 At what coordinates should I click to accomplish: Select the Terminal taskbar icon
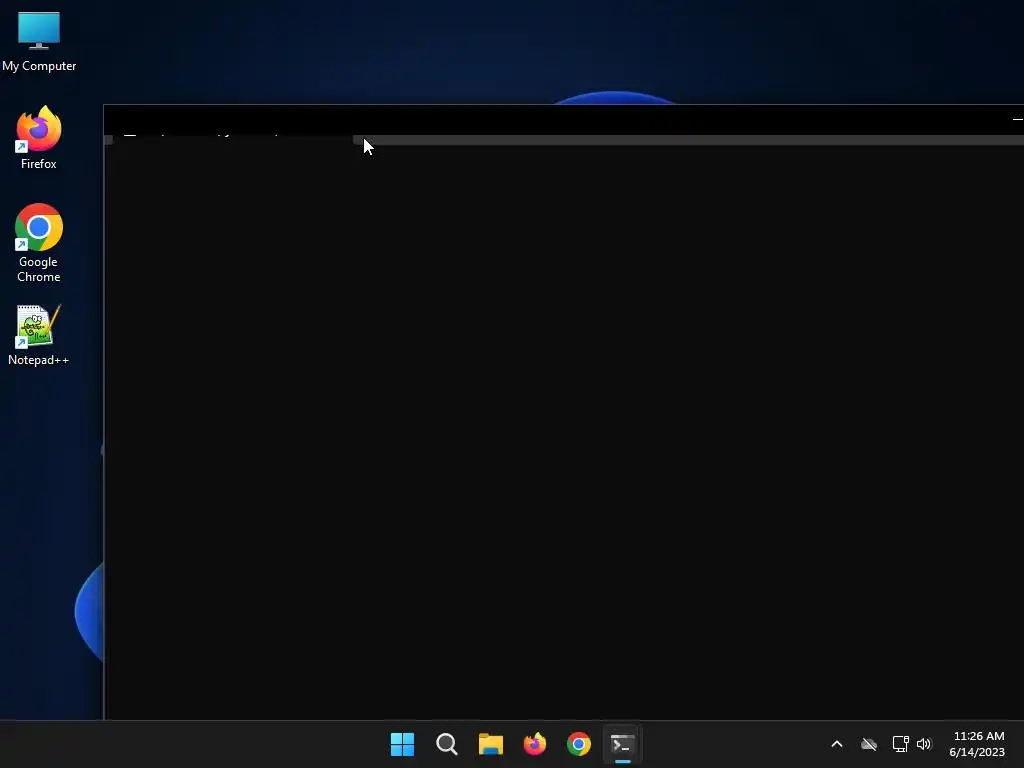(x=622, y=744)
